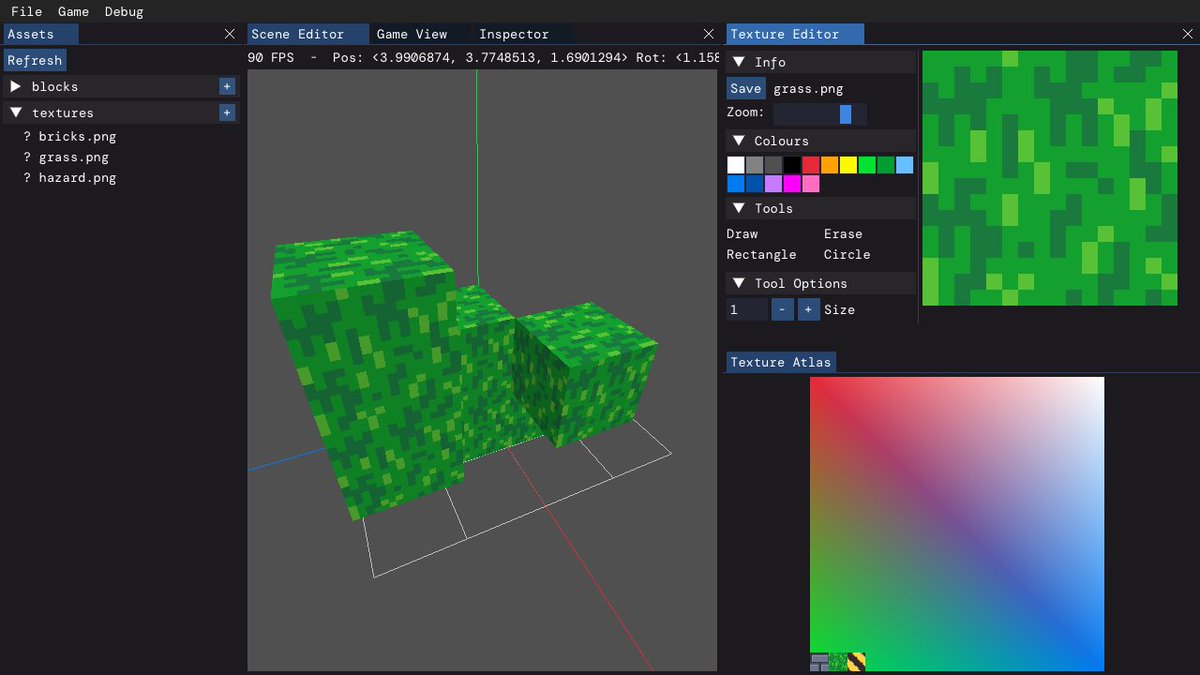The height and width of the screenshot is (675, 1200).
Task: Collapse the textures folder
Action: tap(15, 113)
